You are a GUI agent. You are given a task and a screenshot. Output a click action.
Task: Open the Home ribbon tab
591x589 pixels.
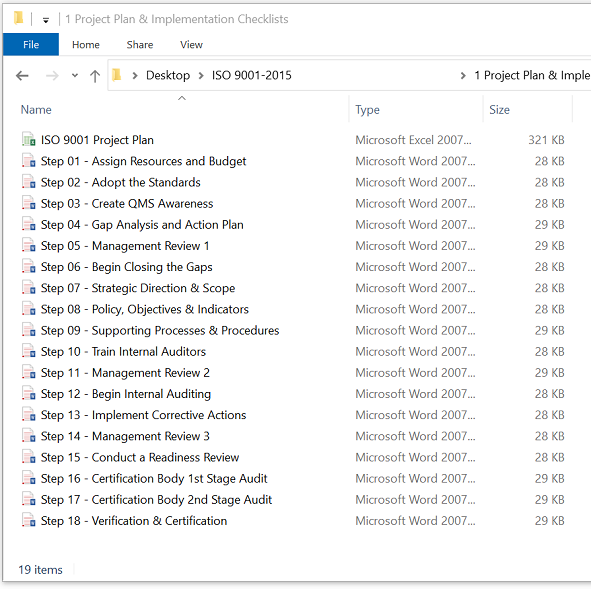point(86,44)
